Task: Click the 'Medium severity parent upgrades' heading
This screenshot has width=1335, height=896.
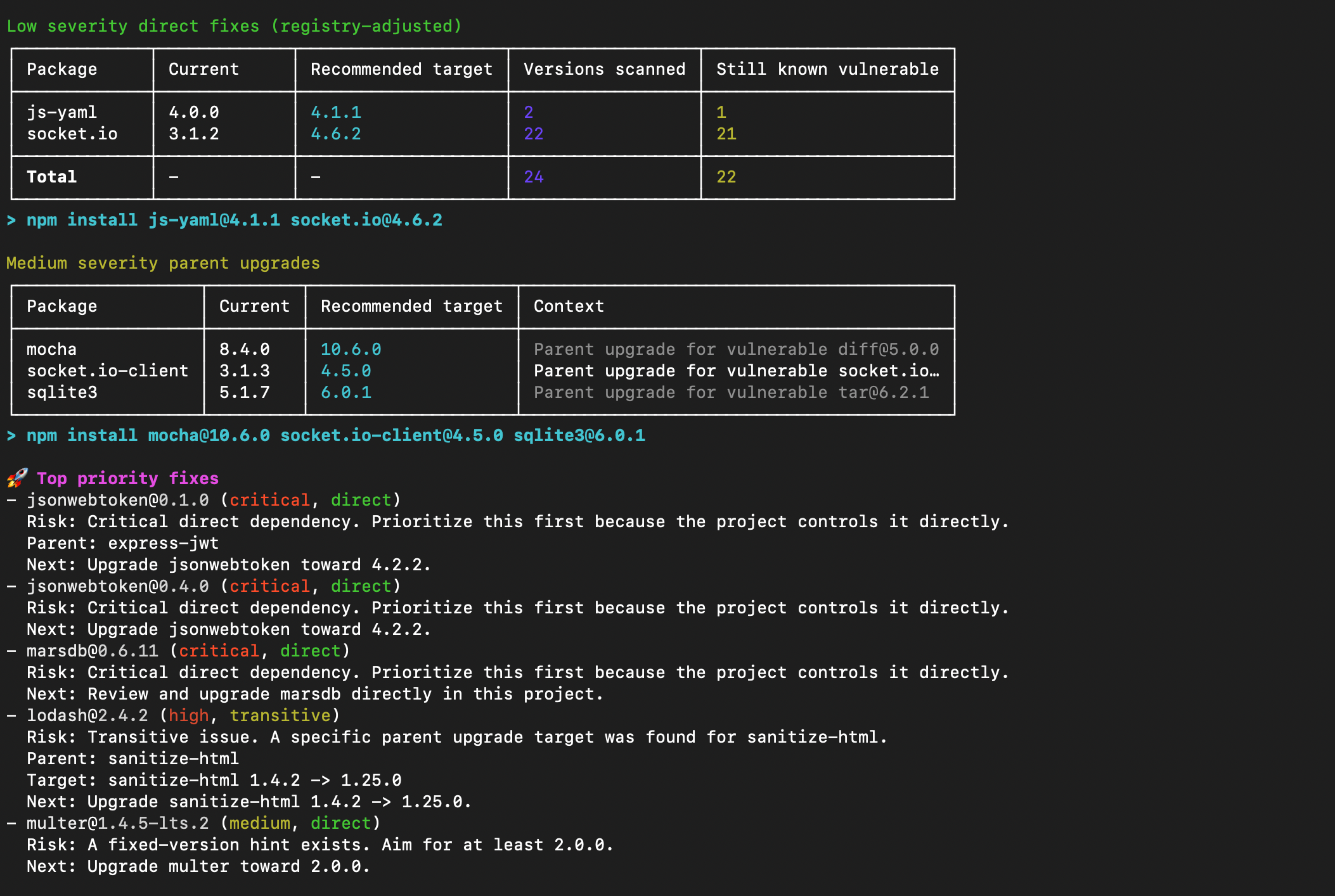Action: point(163,263)
